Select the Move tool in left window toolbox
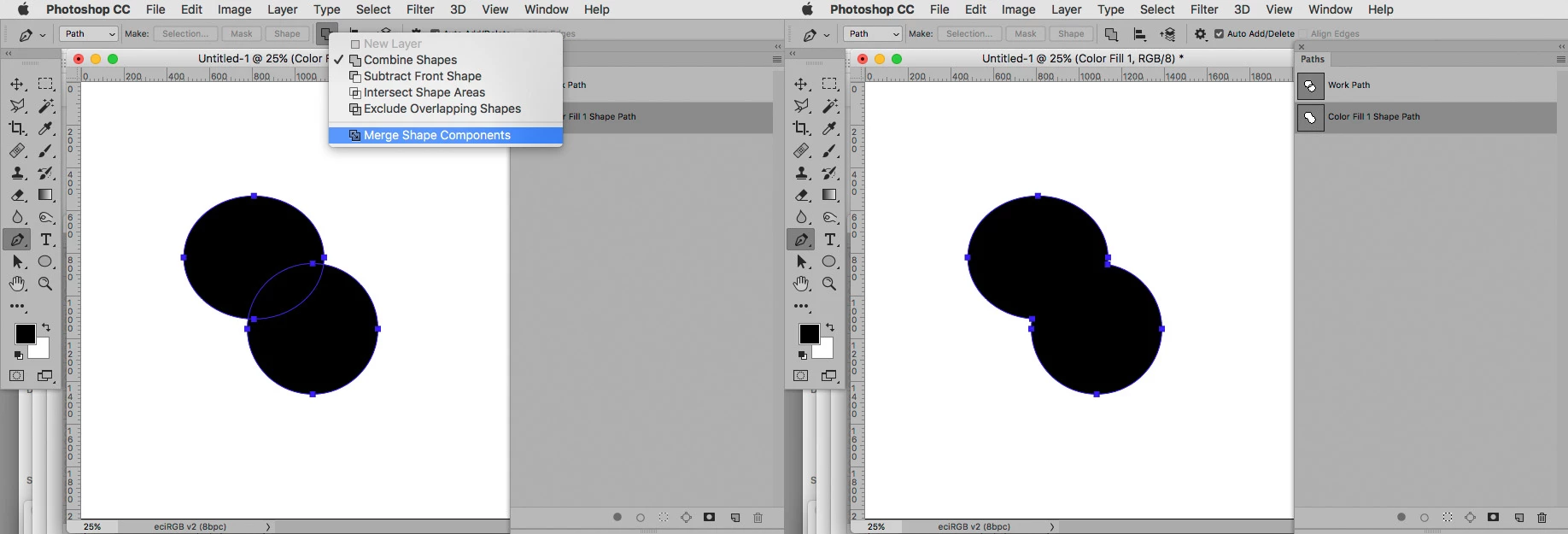The image size is (1568, 534). 17,84
